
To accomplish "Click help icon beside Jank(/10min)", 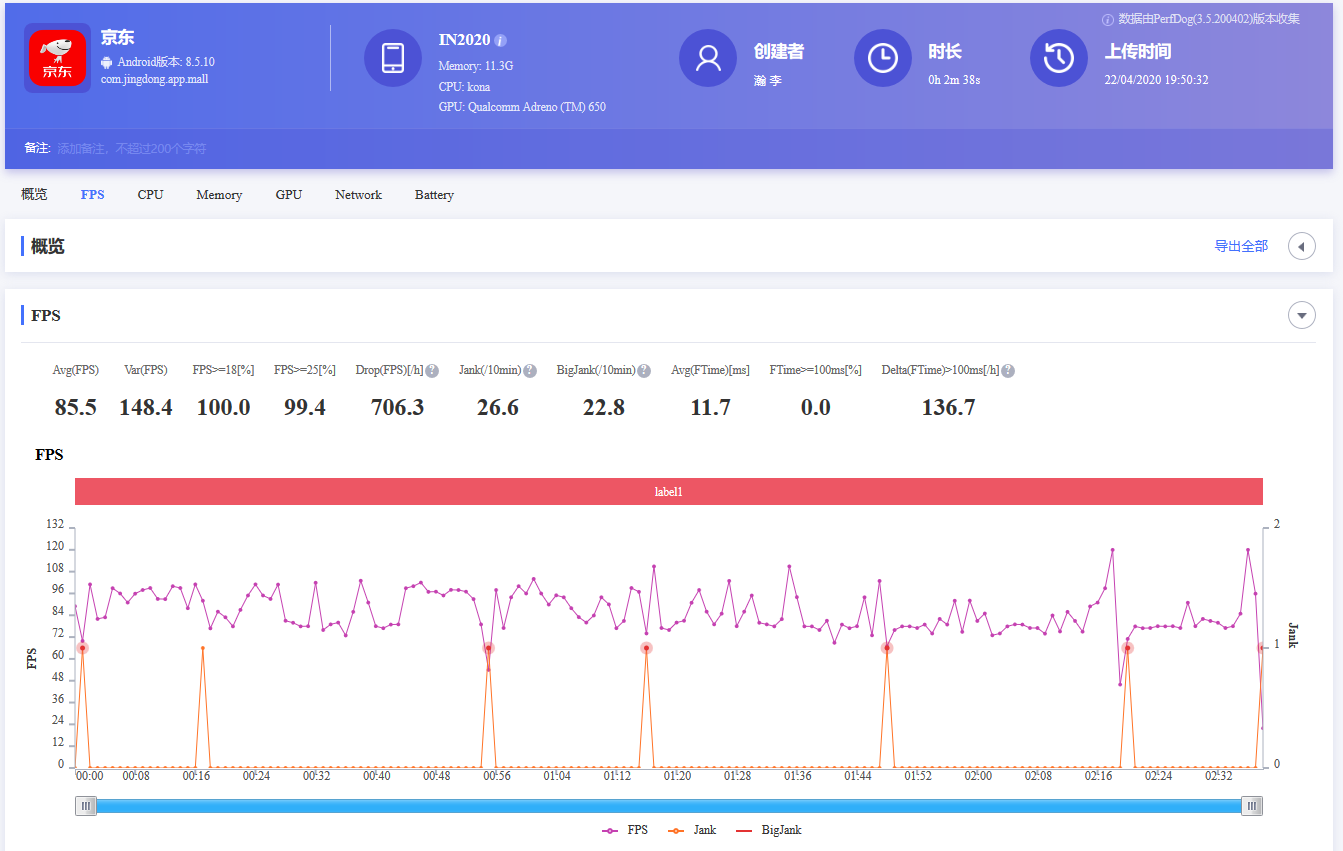I will pos(530,371).
